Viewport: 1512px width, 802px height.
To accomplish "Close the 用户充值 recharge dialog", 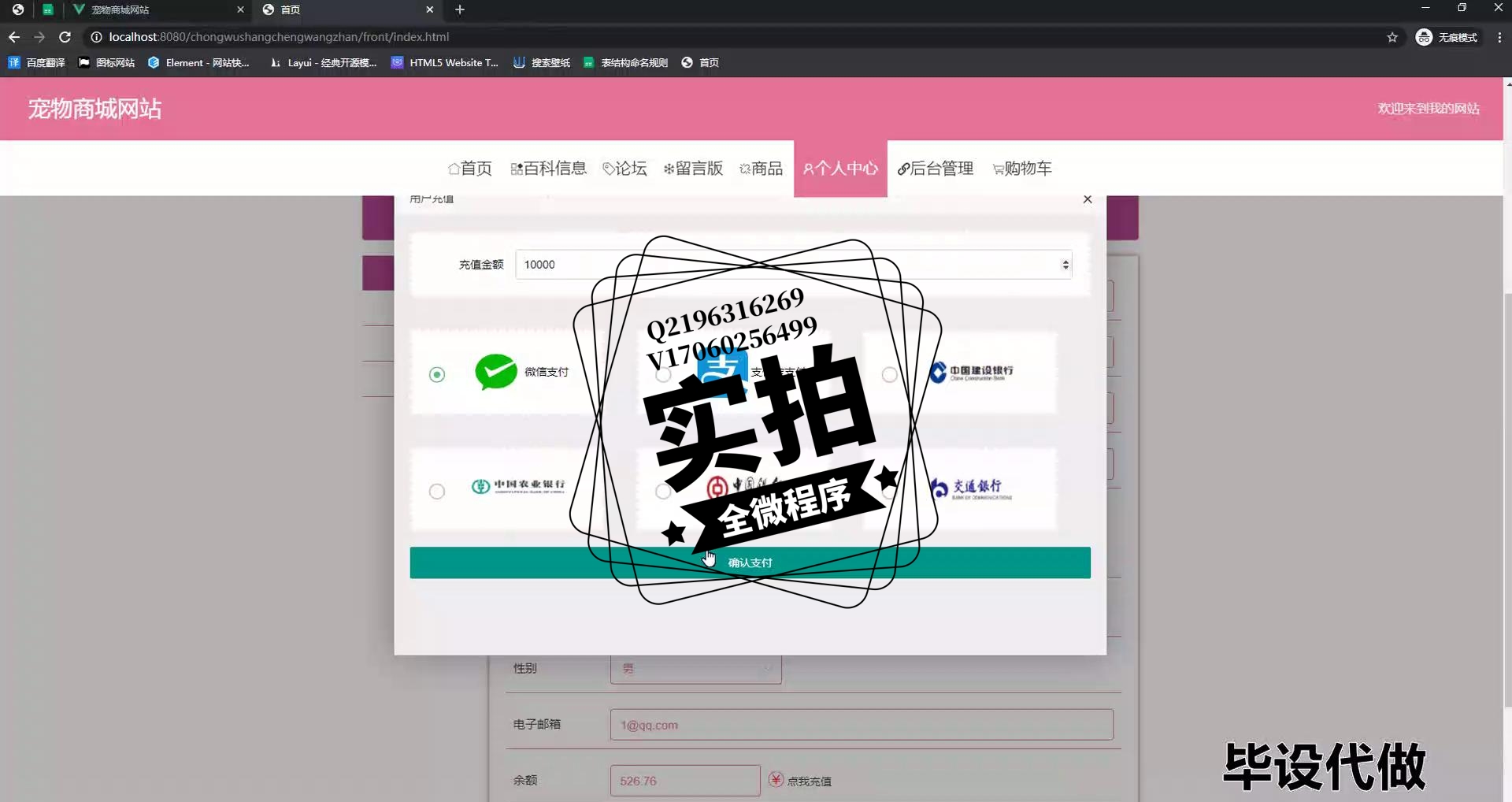I will (x=1088, y=199).
